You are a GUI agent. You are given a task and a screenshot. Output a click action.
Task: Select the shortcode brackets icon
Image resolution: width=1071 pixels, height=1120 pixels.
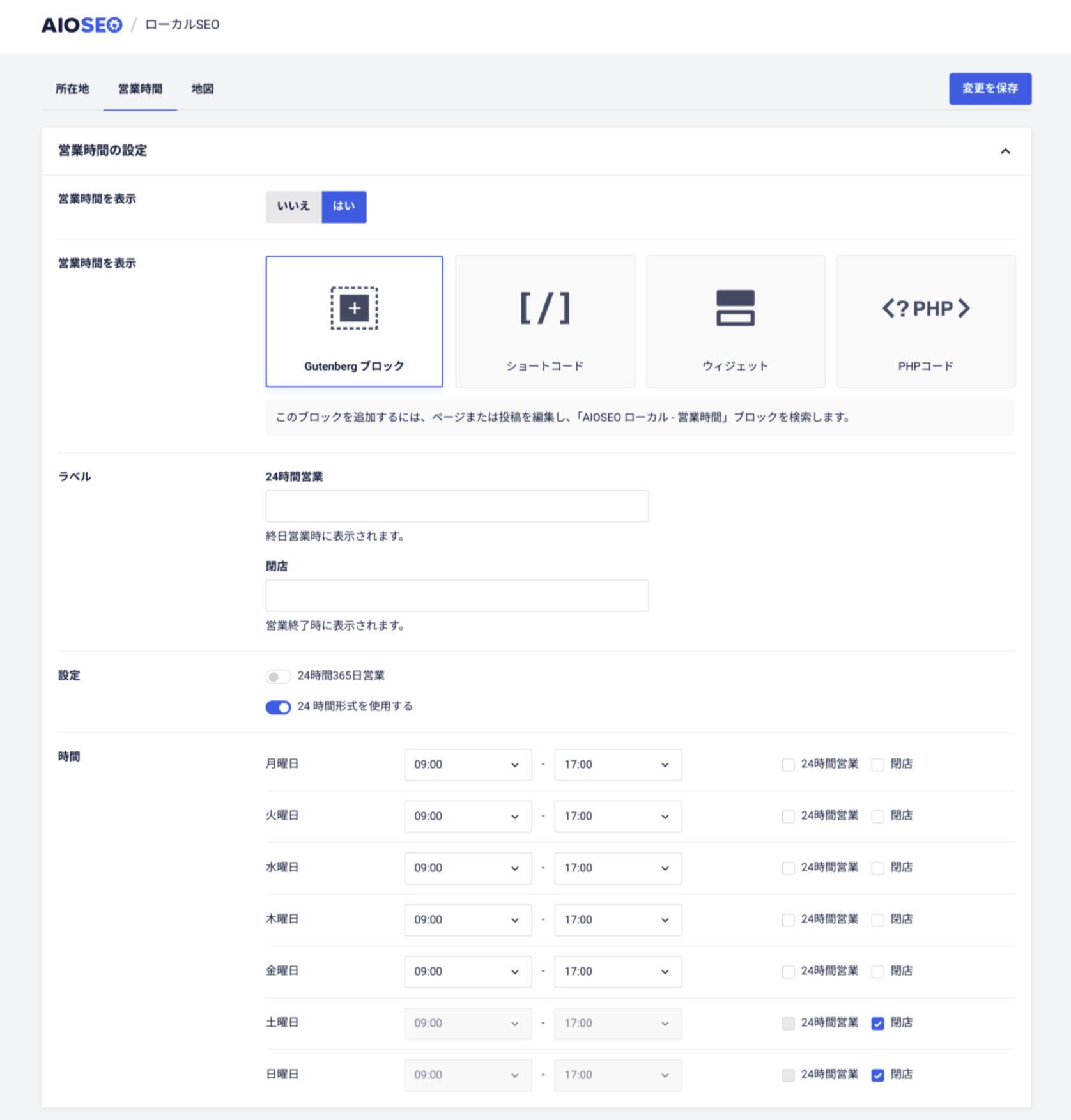point(545,309)
